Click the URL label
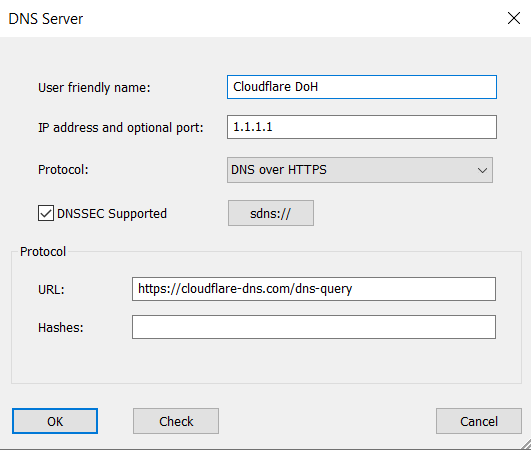The height and width of the screenshot is (450, 531). pyautogui.click(x=51, y=290)
